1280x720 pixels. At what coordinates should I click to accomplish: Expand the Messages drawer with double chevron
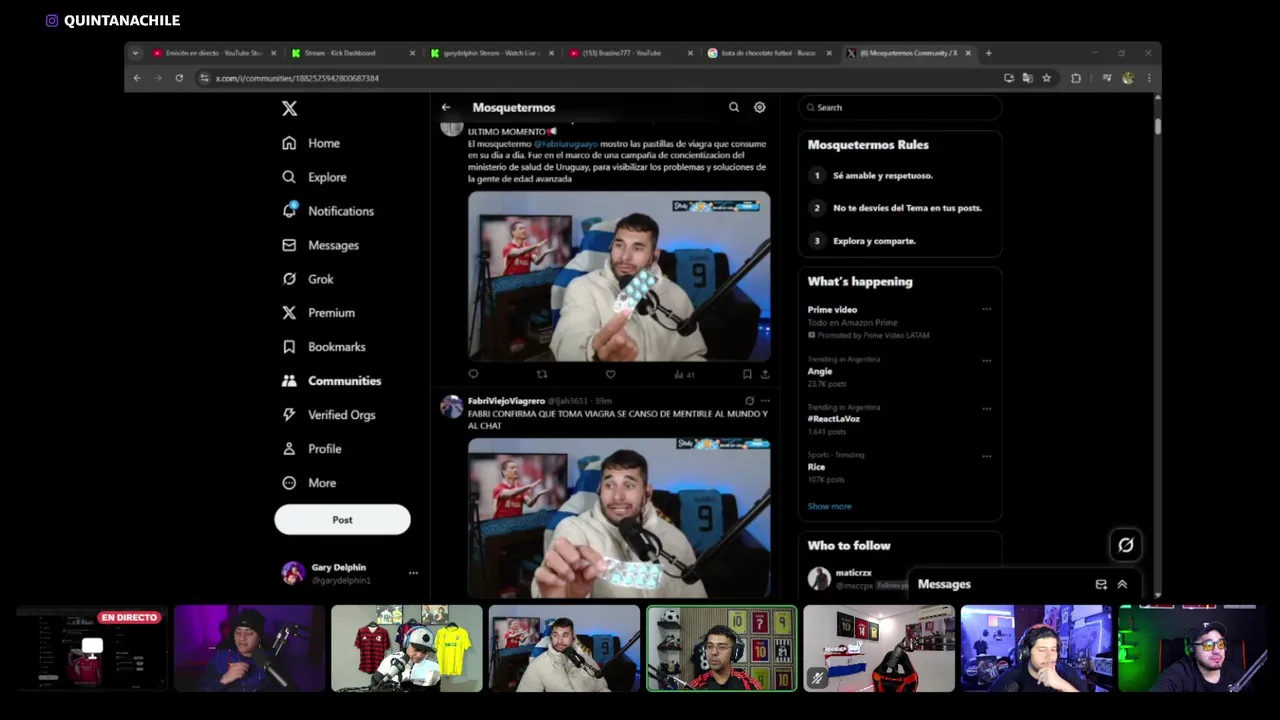click(1122, 584)
